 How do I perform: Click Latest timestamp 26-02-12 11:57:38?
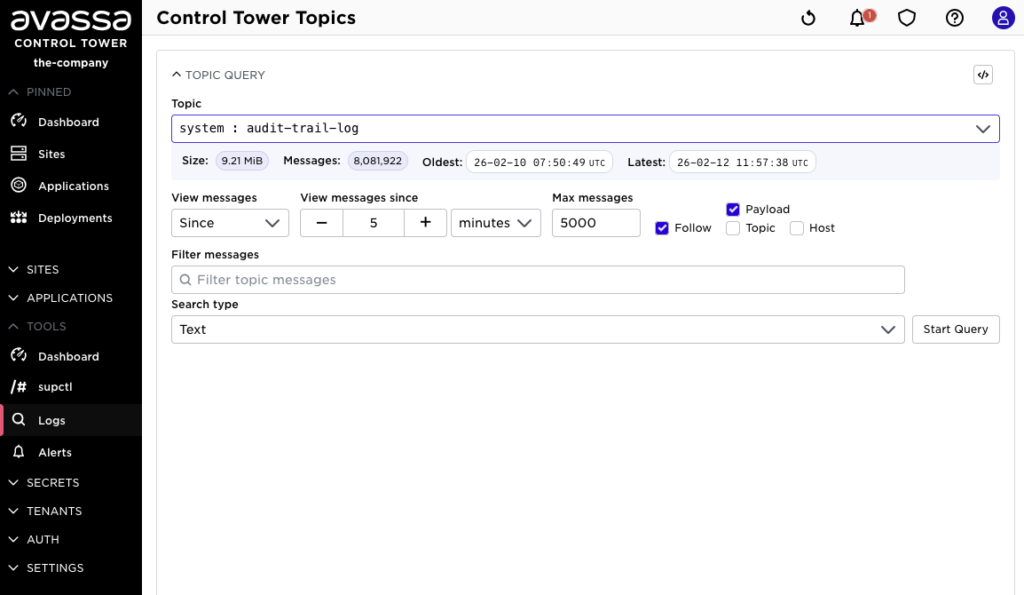coord(742,162)
